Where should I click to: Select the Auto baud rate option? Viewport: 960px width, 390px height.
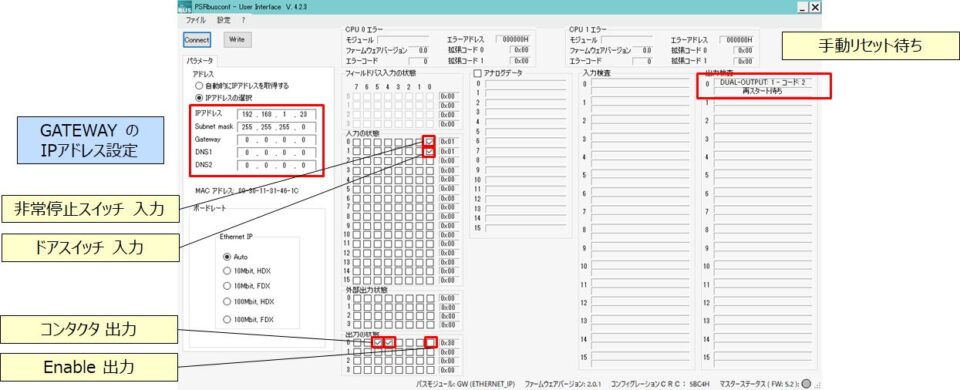[227, 257]
